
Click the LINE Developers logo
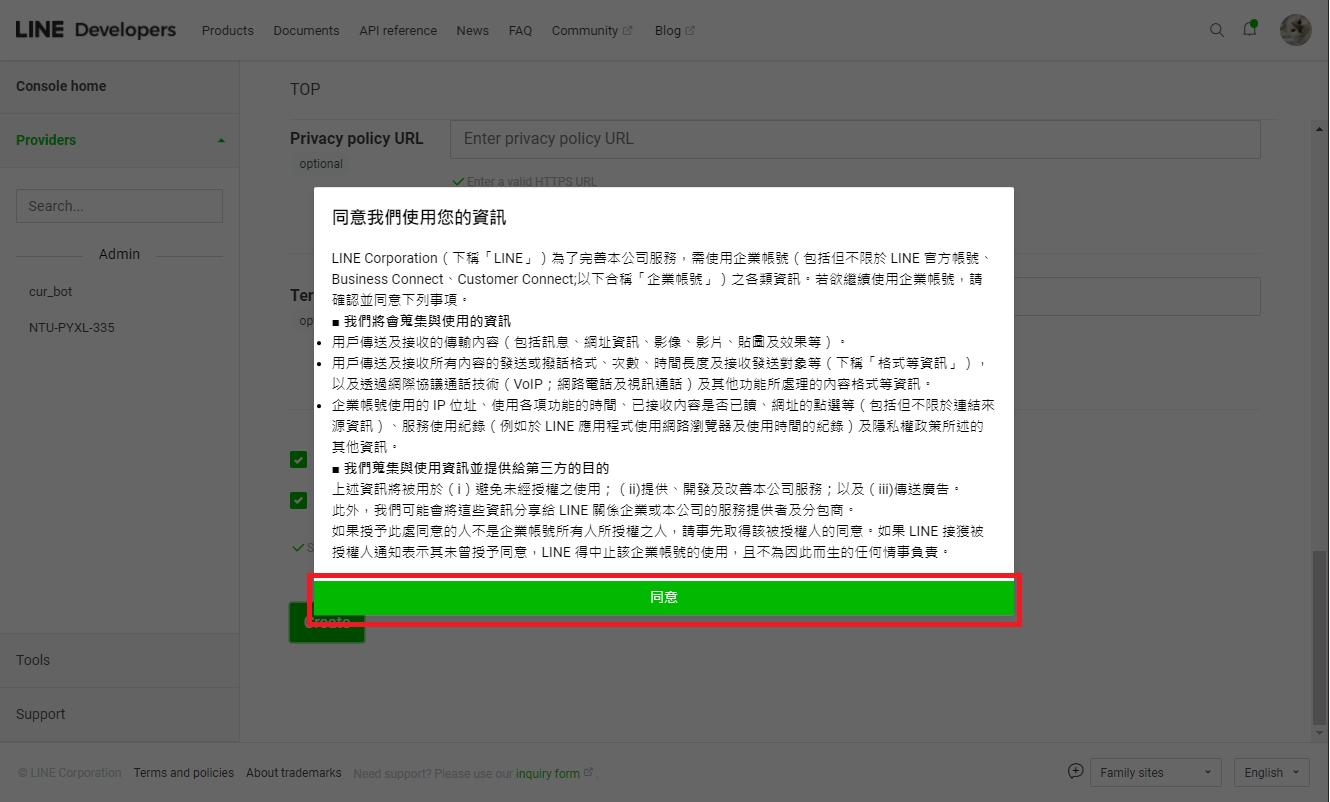96,30
